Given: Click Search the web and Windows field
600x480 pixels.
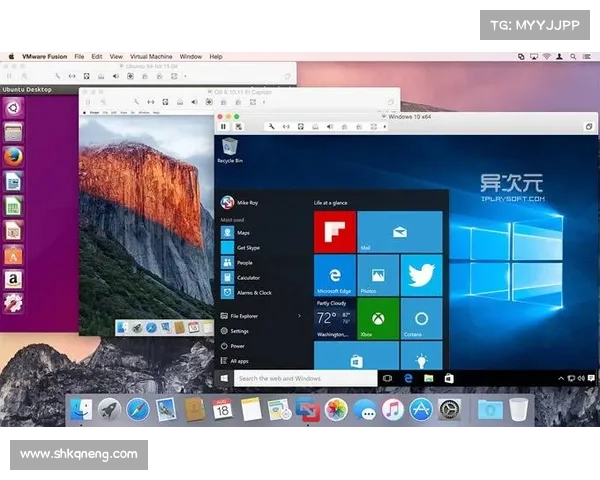Looking at the screenshot, I should pyautogui.click(x=306, y=378).
